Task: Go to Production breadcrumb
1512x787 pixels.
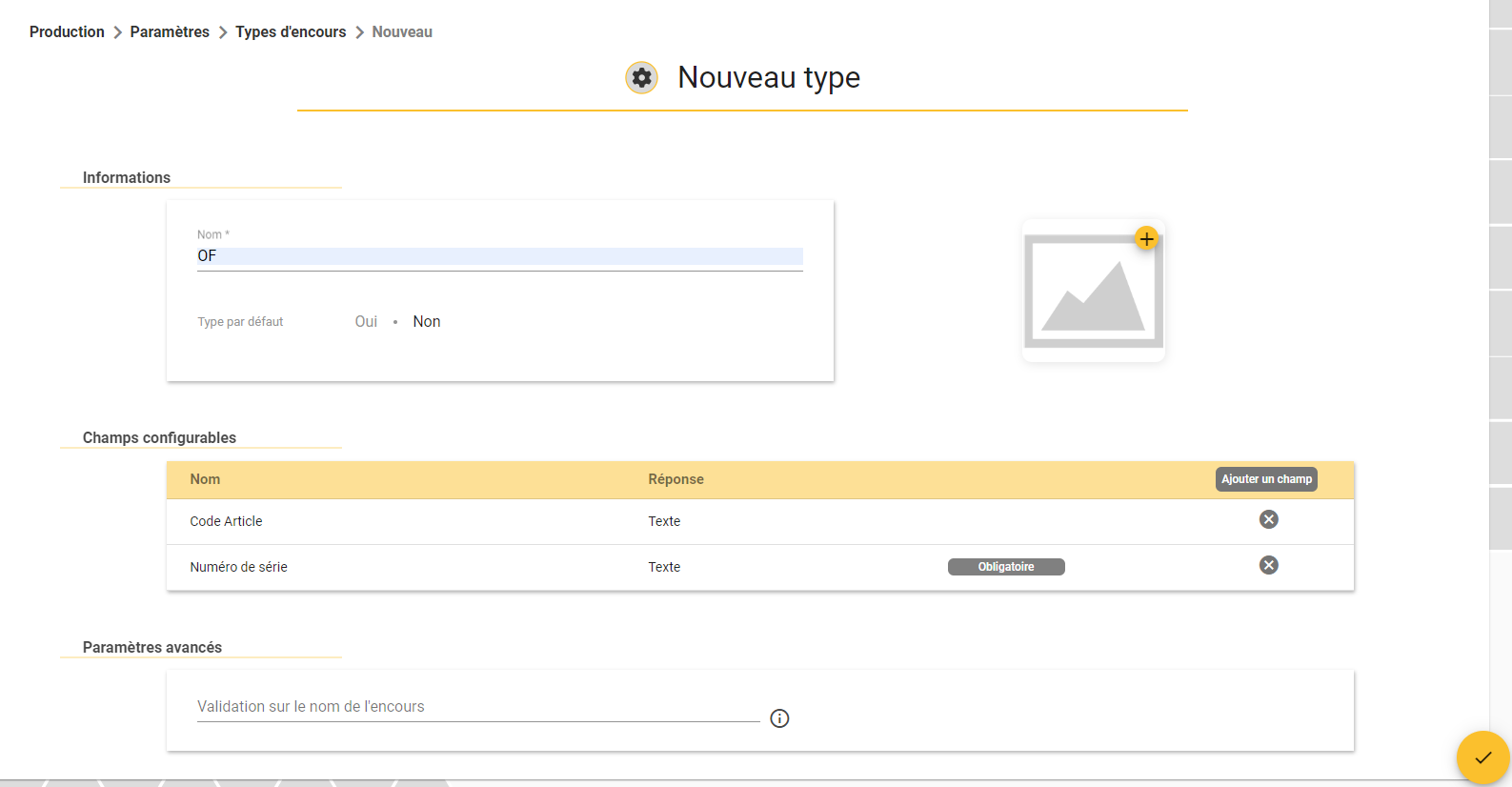Action: coord(67,31)
